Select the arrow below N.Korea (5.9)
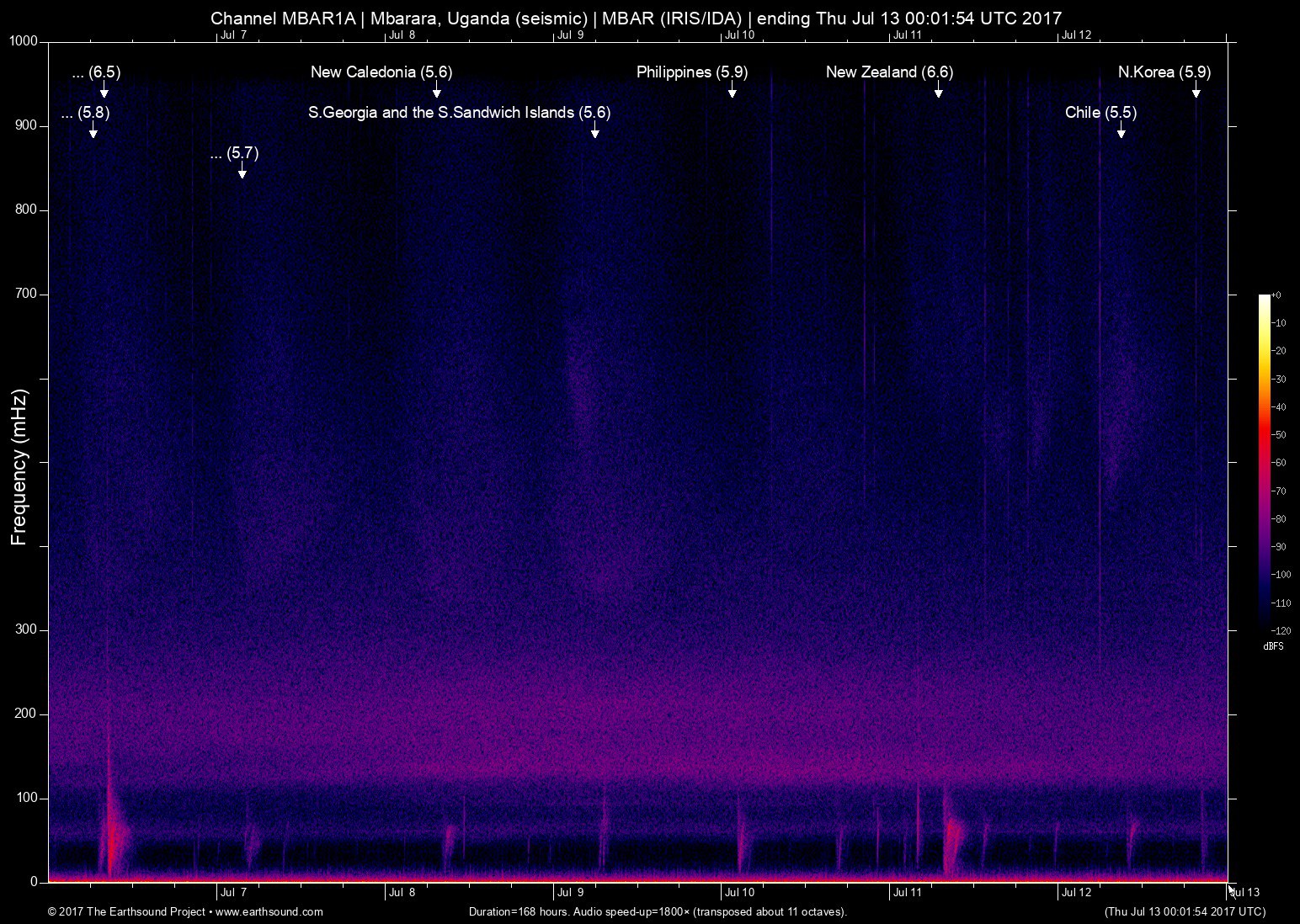This screenshot has width=1300, height=924. point(1196,91)
